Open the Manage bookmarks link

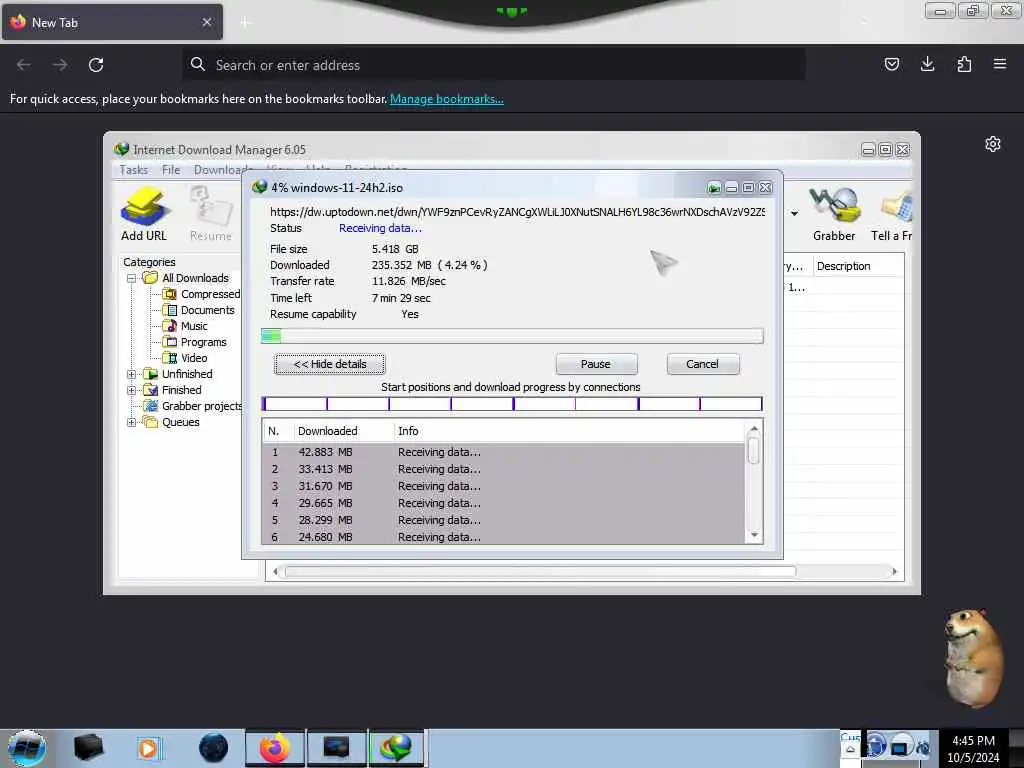447,99
